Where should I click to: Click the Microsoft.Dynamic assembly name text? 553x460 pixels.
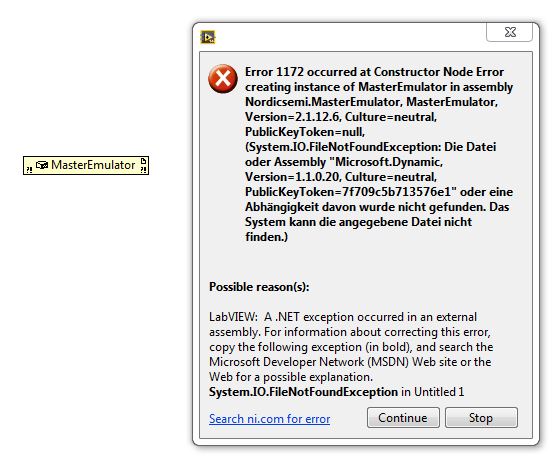tap(387, 162)
